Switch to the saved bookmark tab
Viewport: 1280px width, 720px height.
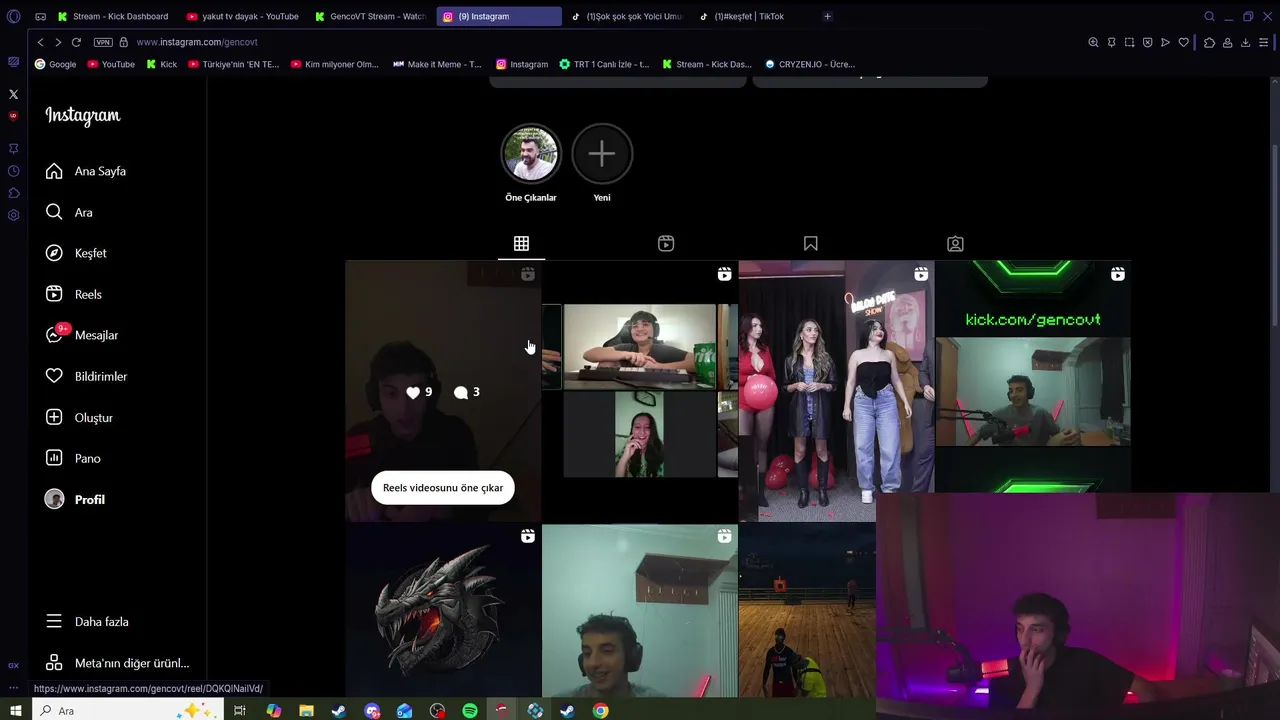pos(811,243)
